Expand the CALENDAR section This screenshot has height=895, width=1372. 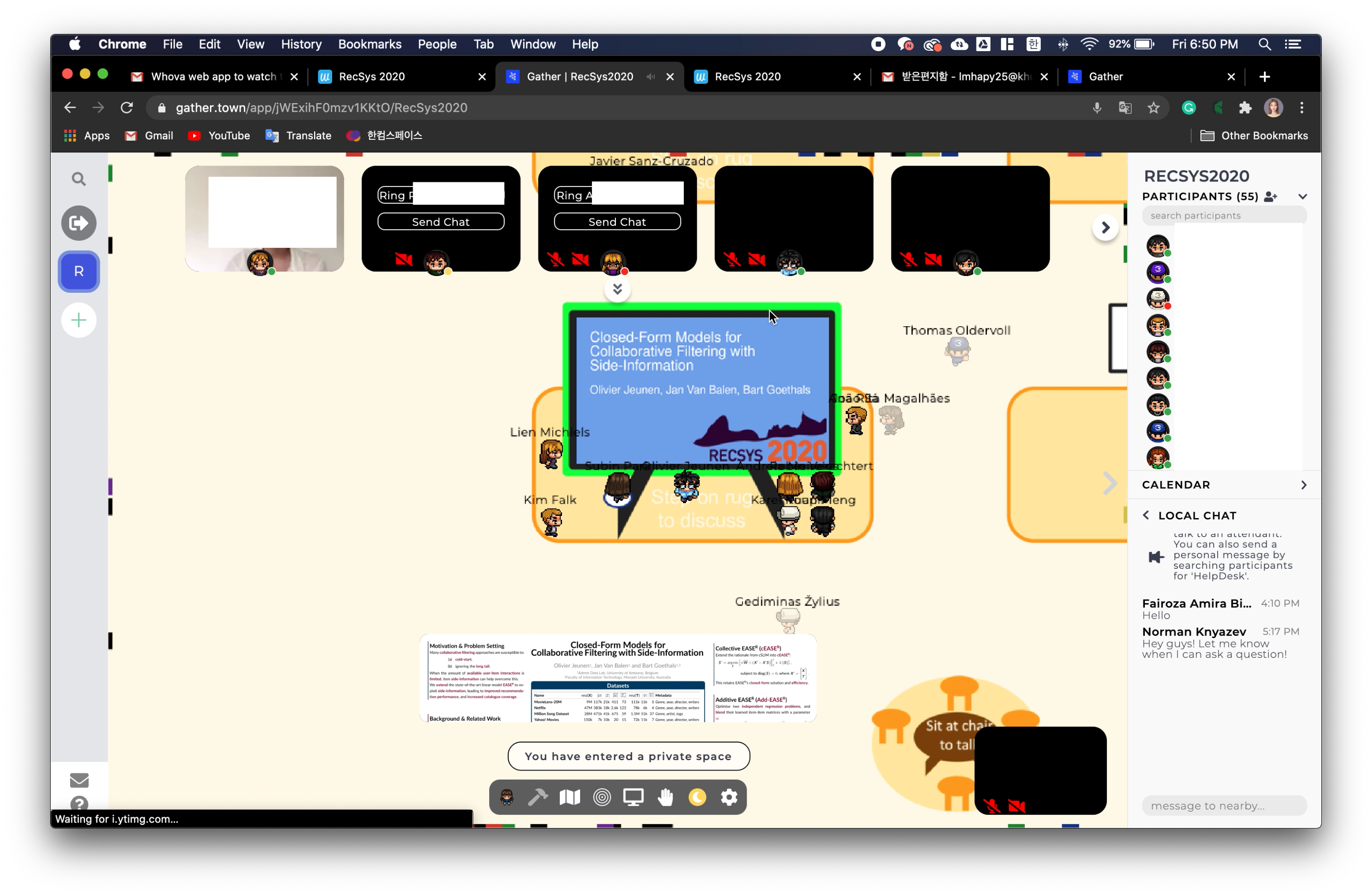click(1304, 484)
